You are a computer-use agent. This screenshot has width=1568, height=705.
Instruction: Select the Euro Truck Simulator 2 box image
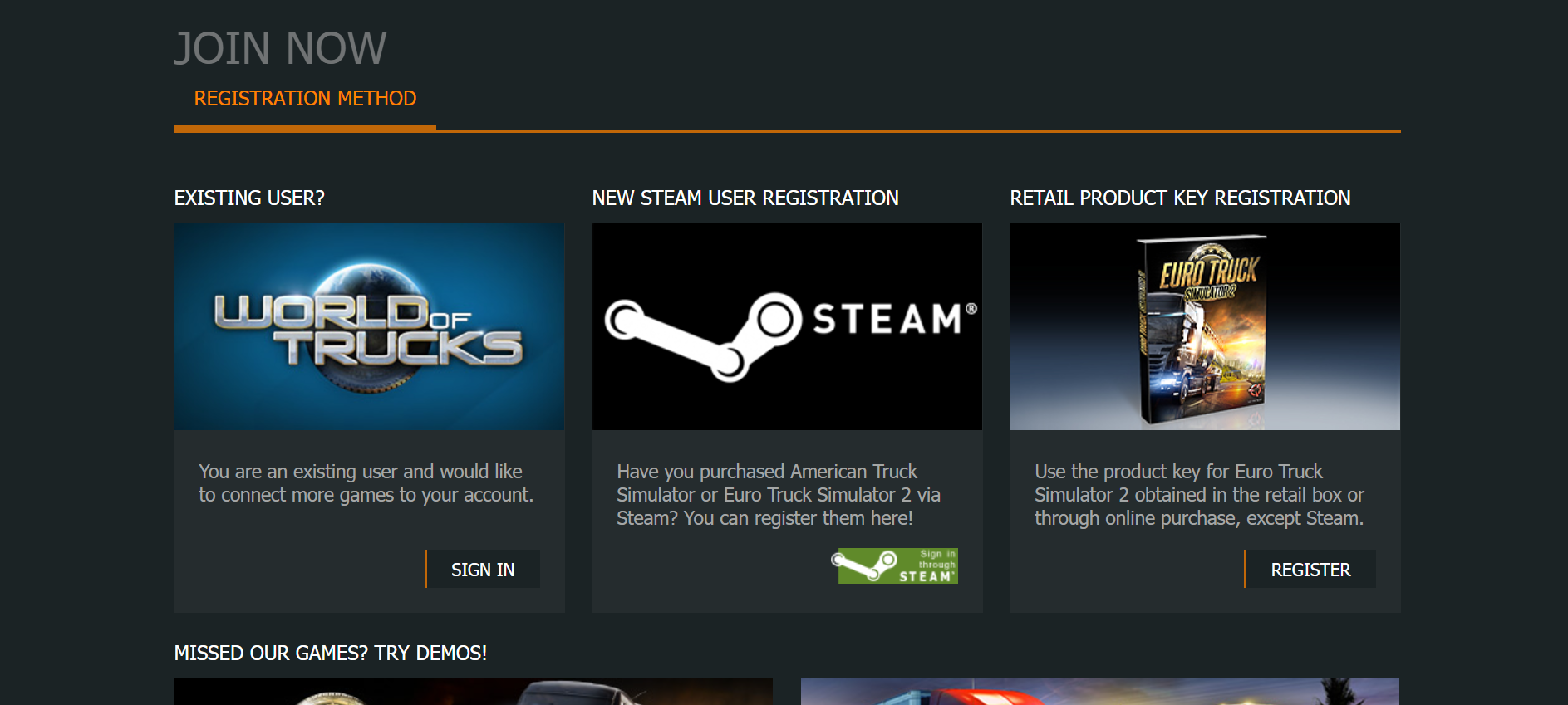click(1205, 326)
